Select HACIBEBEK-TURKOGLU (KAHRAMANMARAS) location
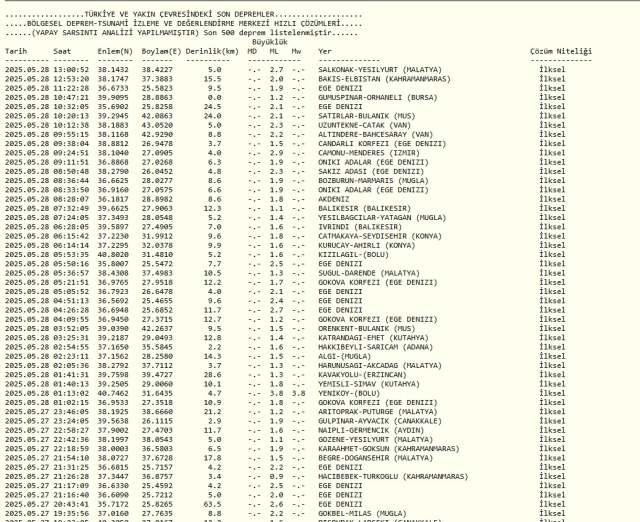Image resolution: width=640 pixels, height=522 pixels. click(x=393, y=477)
